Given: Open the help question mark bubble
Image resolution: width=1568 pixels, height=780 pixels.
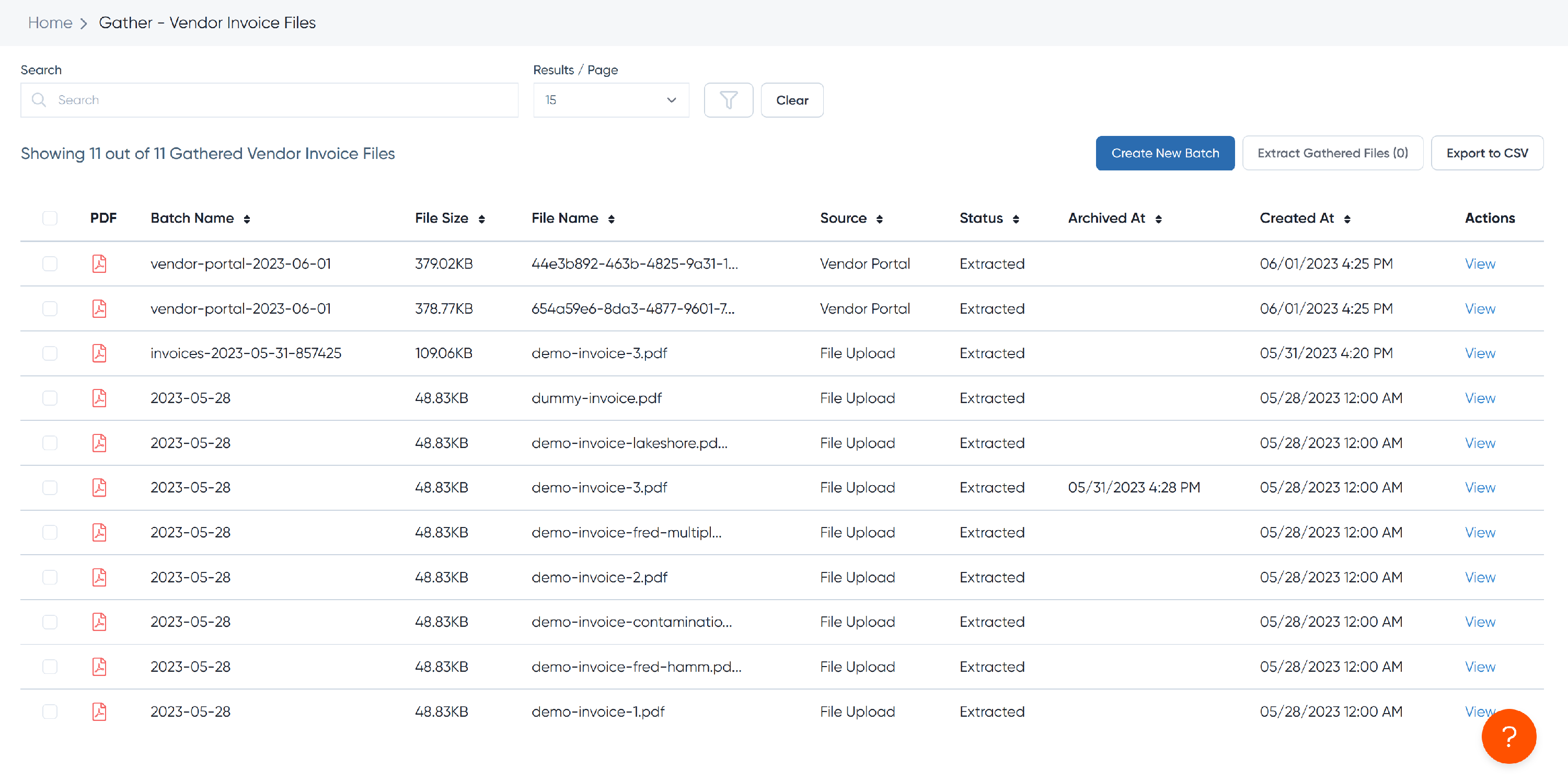Looking at the screenshot, I should click(1508, 736).
